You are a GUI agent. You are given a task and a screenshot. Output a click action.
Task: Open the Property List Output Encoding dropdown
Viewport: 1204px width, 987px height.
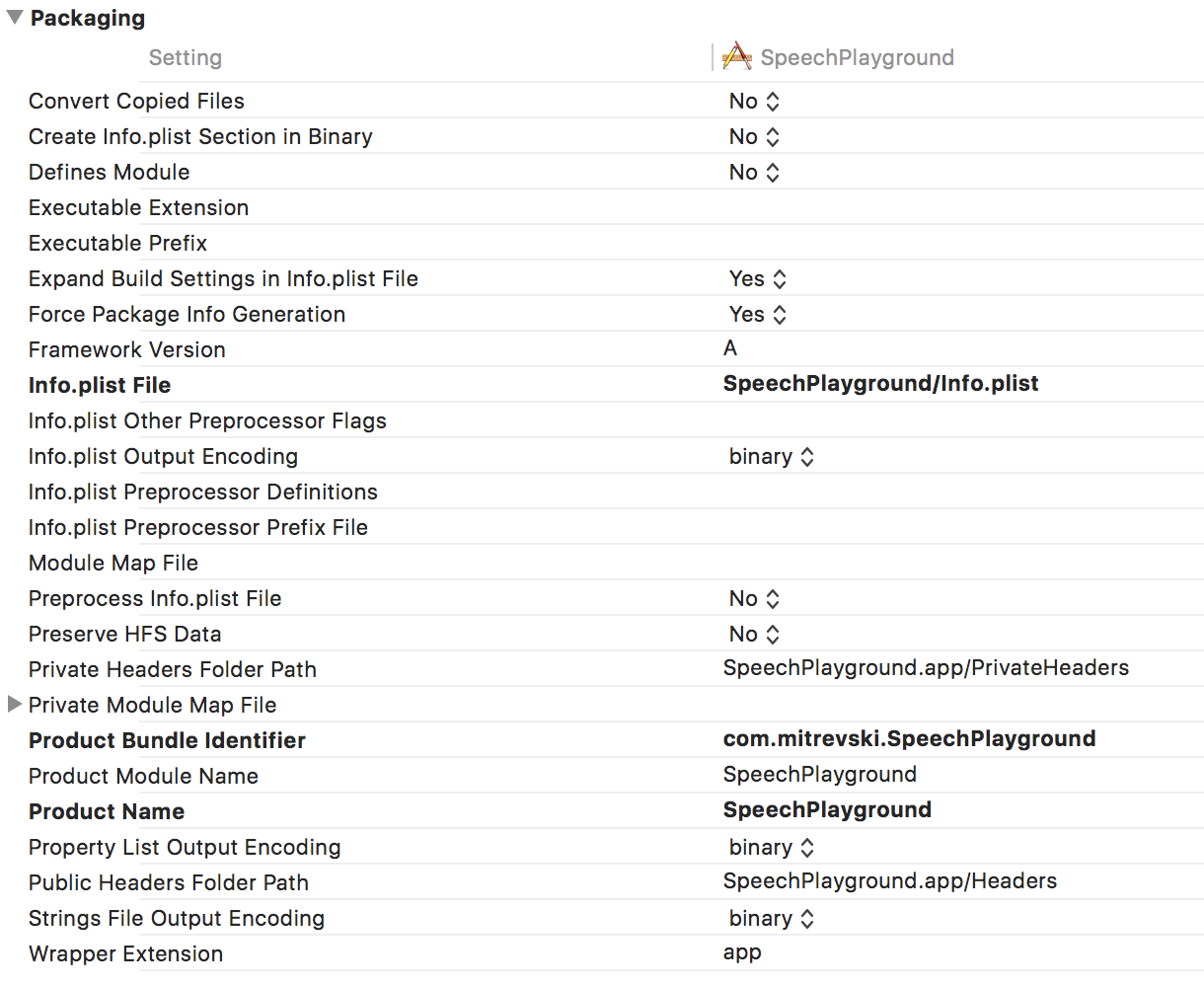coord(807,847)
